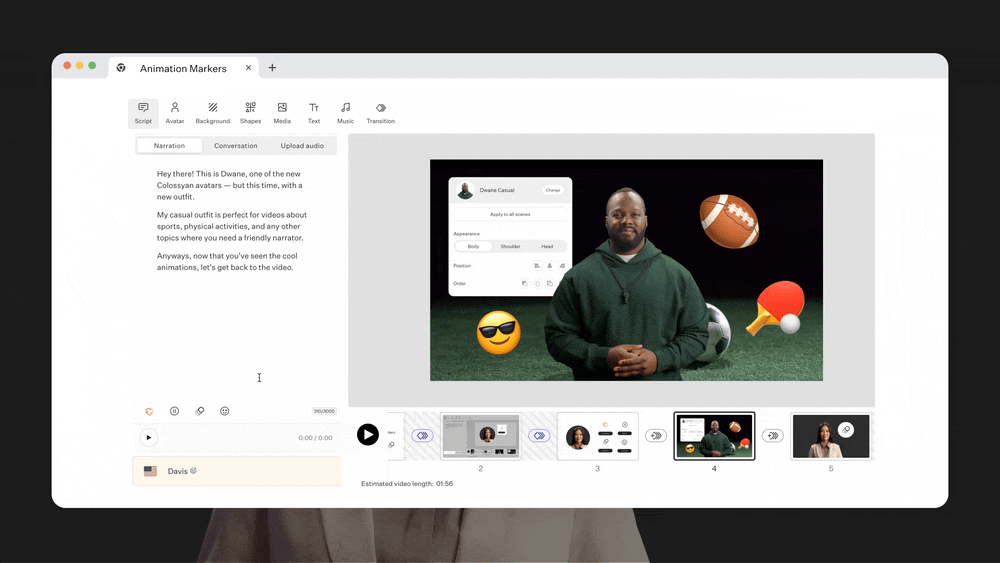
Task: Open the transition between scenes 4 and 5
Action: click(772, 436)
